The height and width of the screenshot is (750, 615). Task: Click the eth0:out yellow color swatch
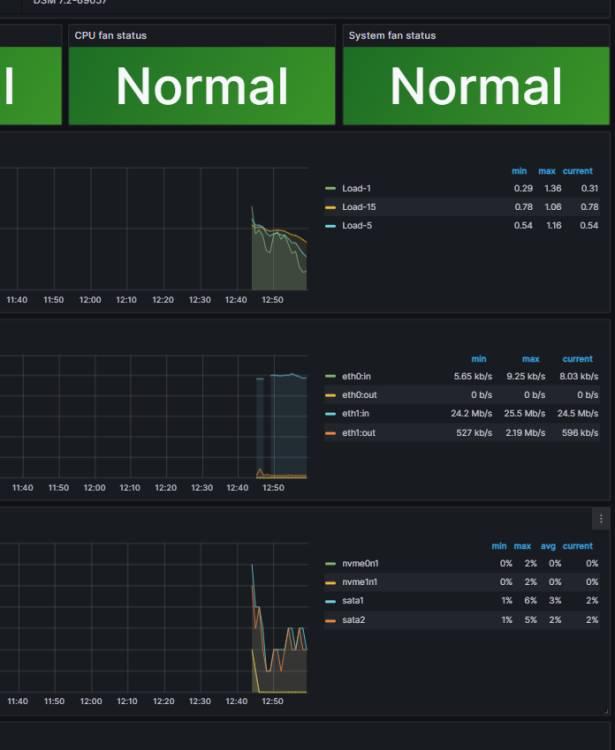point(330,395)
